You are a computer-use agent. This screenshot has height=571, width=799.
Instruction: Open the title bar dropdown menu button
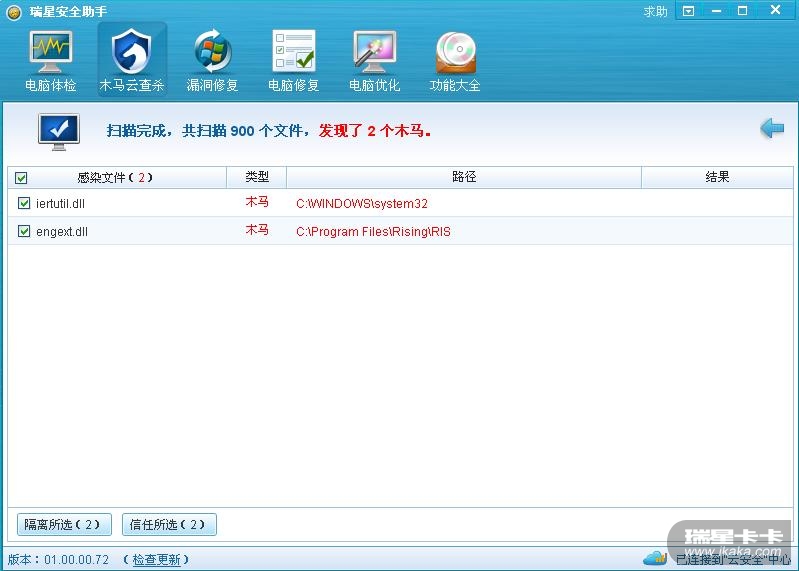click(x=688, y=11)
